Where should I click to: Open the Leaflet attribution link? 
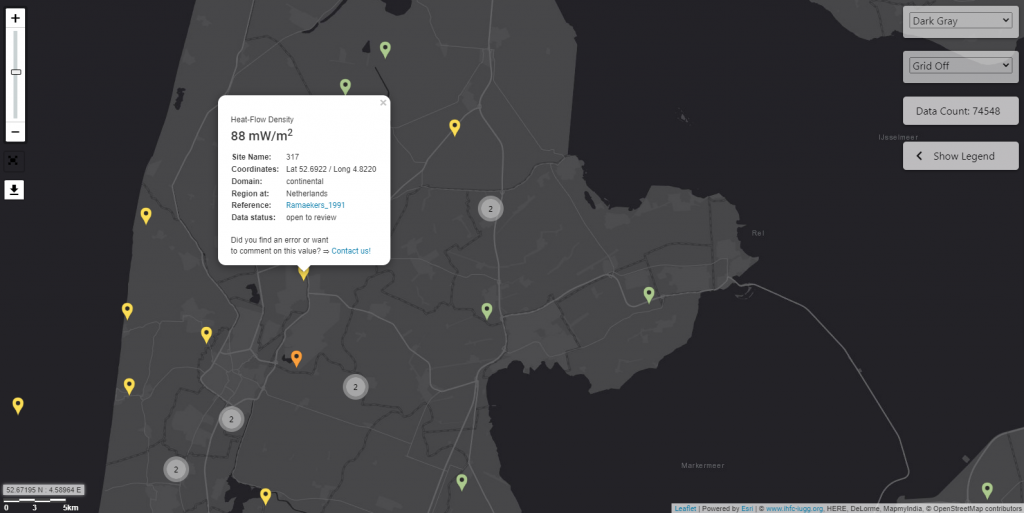coord(685,508)
